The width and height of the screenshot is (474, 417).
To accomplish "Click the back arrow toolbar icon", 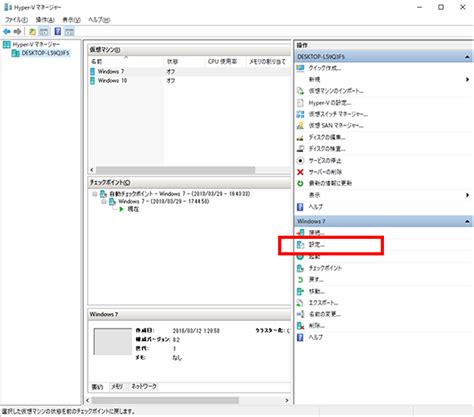I will tap(7, 32).
